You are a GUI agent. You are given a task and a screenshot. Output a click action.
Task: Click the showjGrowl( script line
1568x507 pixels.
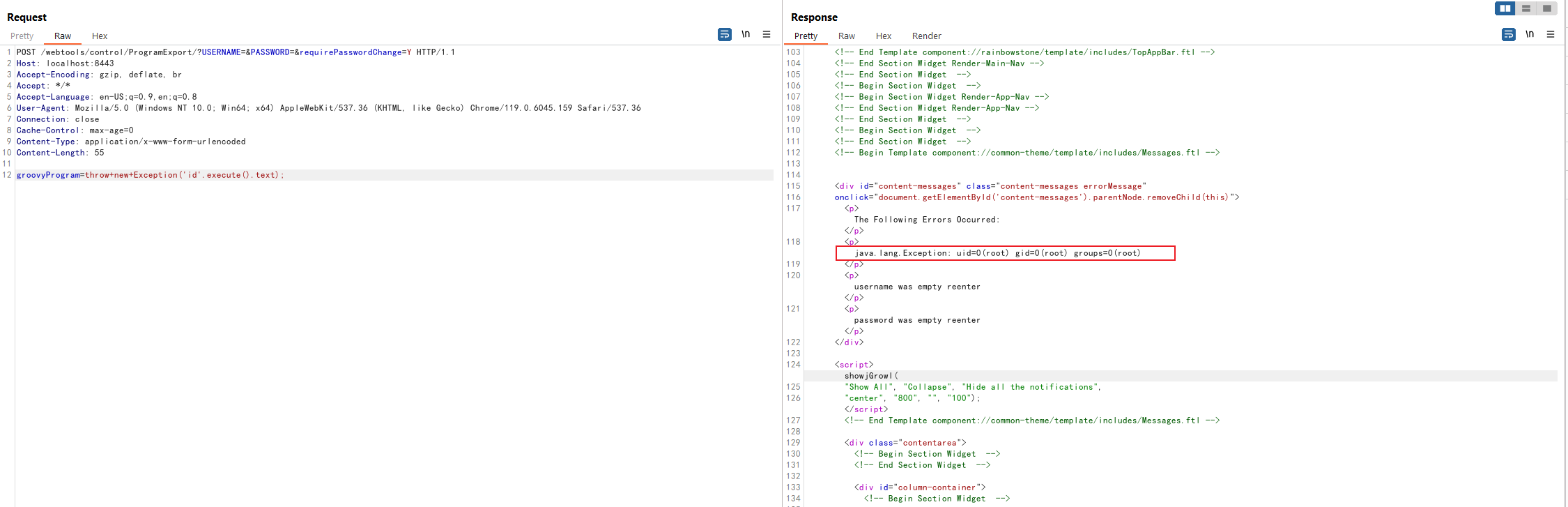click(871, 376)
